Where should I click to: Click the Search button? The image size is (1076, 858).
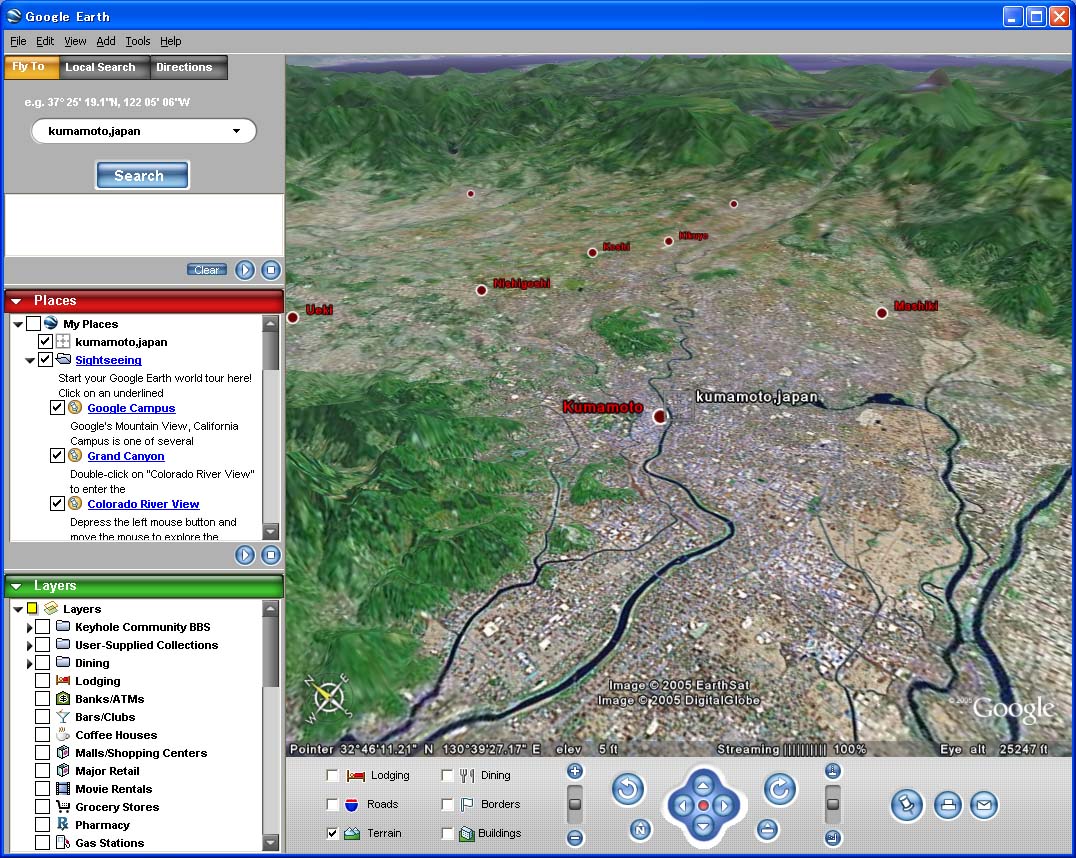pyautogui.click(x=142, y=176)
